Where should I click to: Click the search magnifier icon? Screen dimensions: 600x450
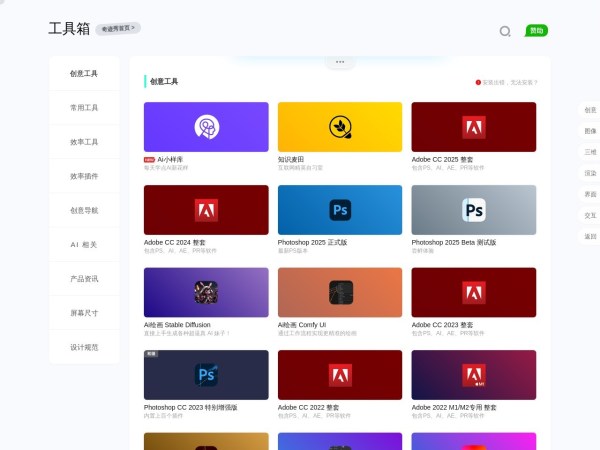pyautogui.click(x=505, y=31)
